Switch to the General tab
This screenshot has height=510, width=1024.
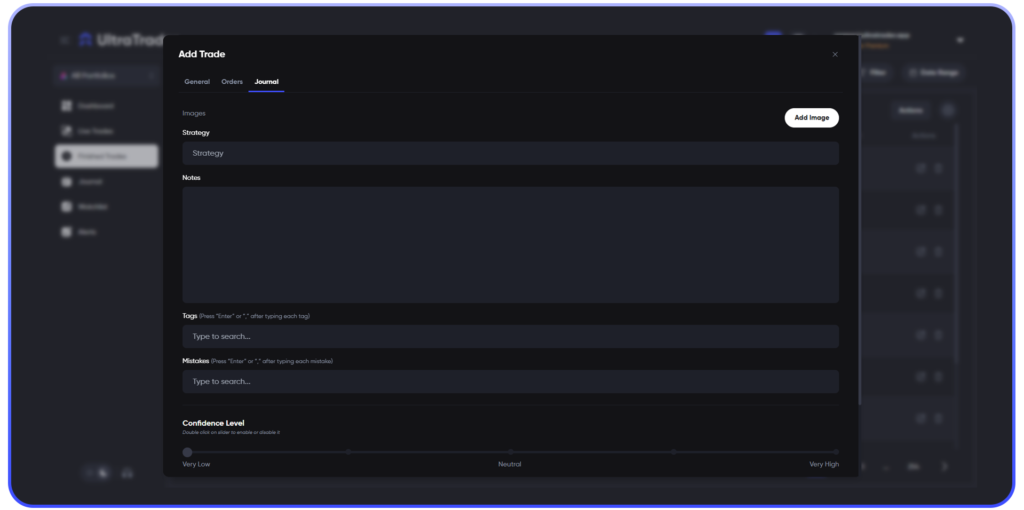coord(197,81)
